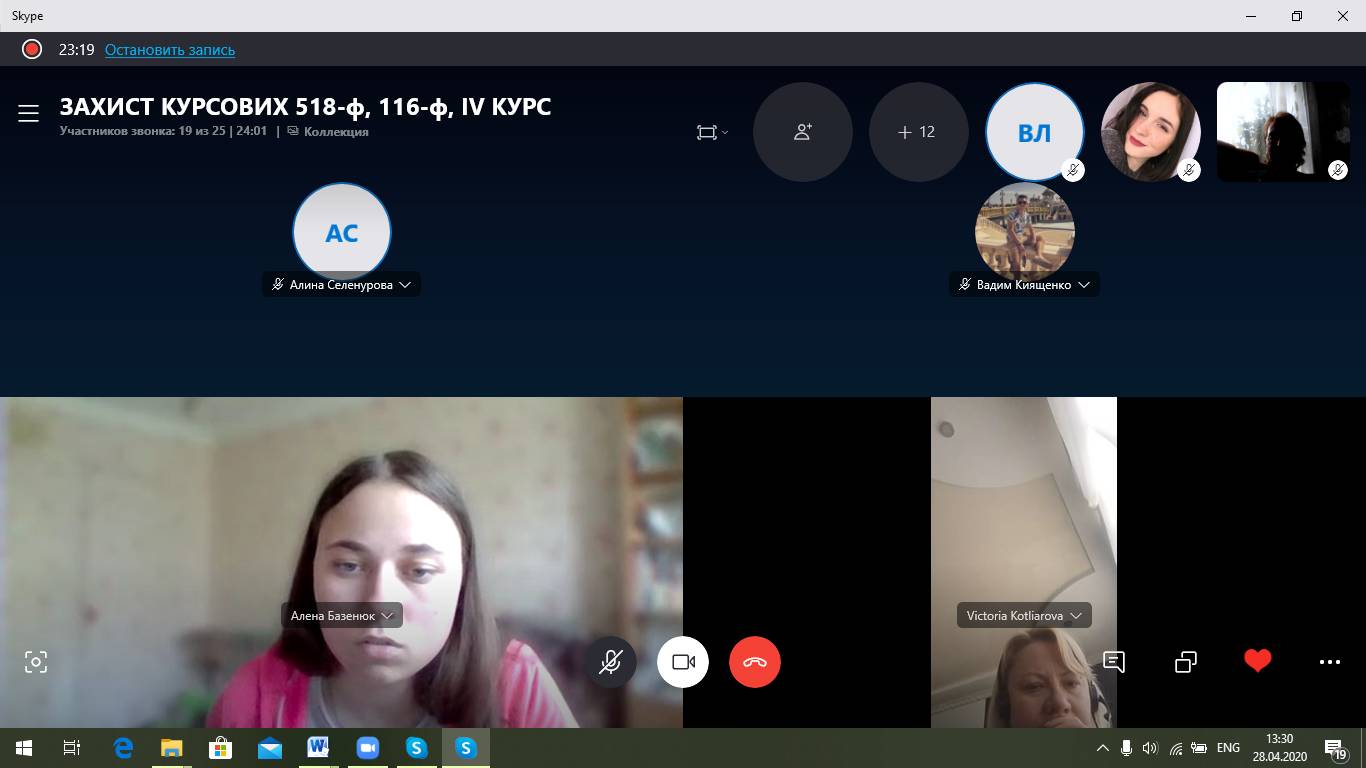
Task: Expand the view layout dropdown
Action: [712, 132]
